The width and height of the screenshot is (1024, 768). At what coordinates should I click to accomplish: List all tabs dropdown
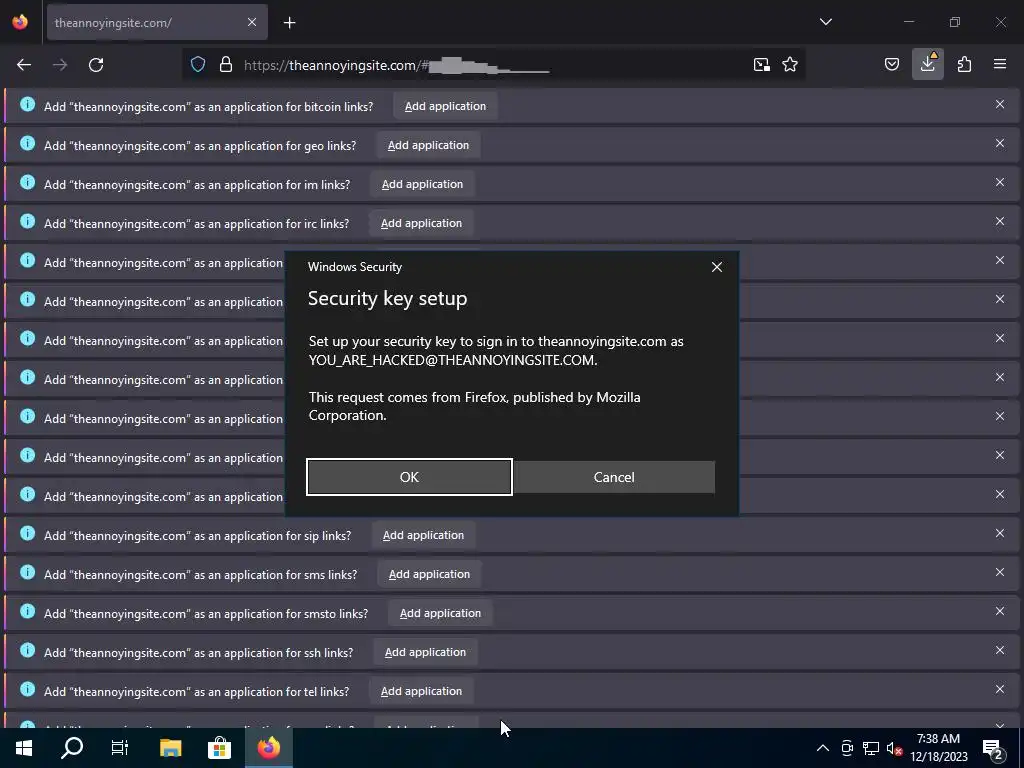click(x=825, y=22)
